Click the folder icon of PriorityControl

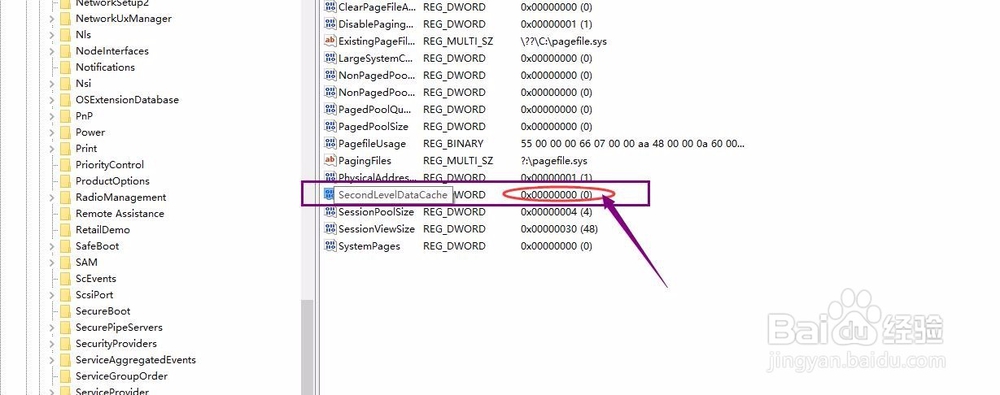click(65, 165)
